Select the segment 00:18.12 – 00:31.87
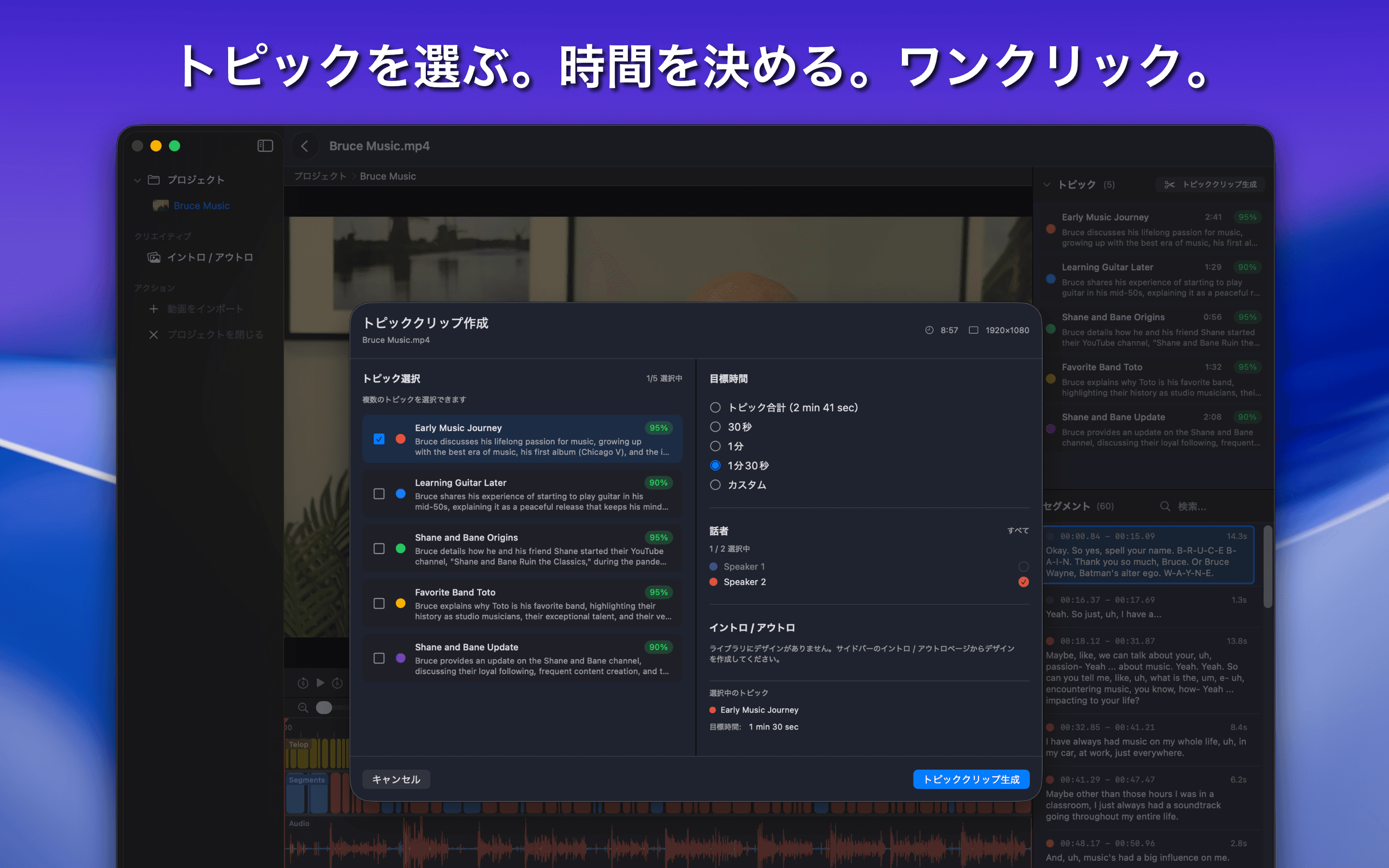This screenshot has width=1389, height=868. point(1148,670)
